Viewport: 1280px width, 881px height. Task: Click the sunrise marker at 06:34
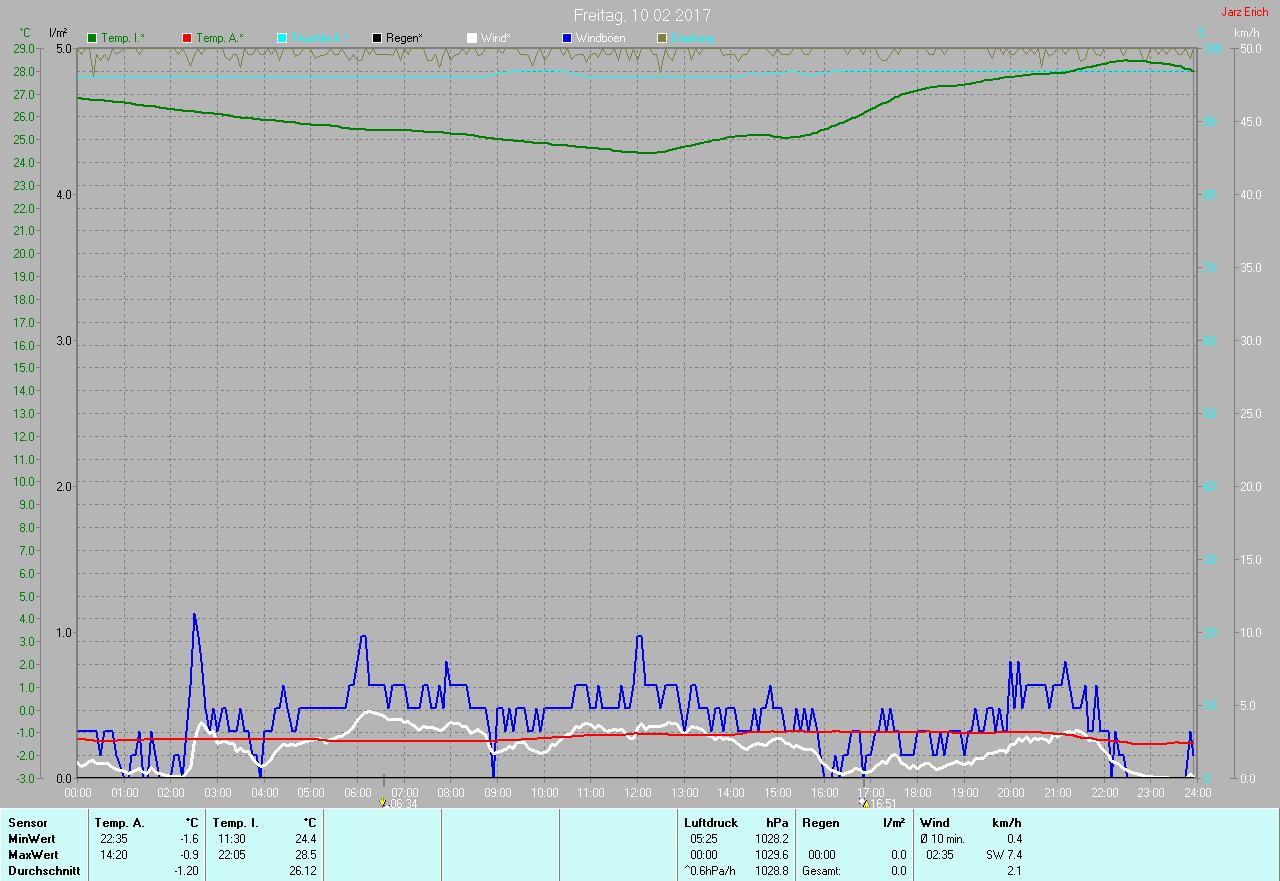click(x=383, y=802)
